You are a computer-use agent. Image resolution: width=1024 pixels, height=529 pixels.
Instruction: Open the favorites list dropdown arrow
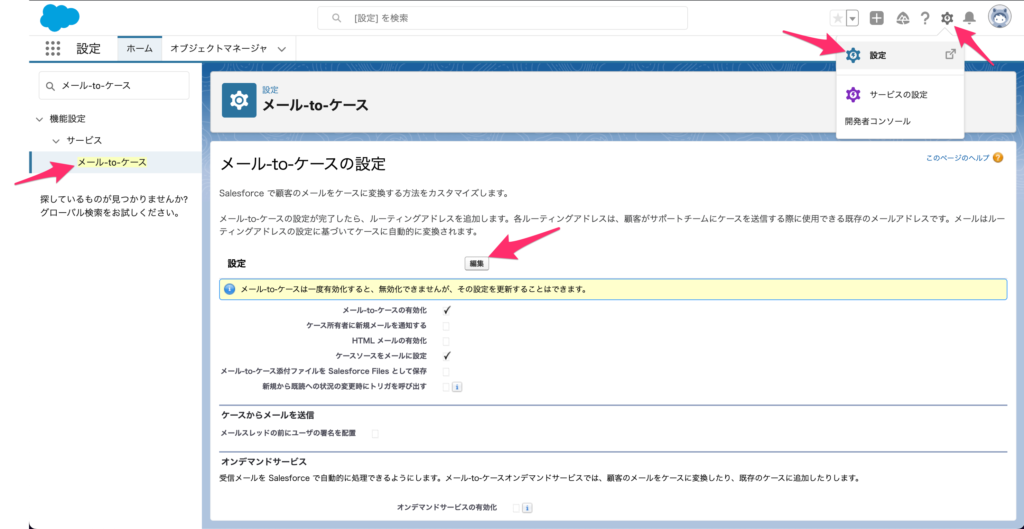(852, 18)
